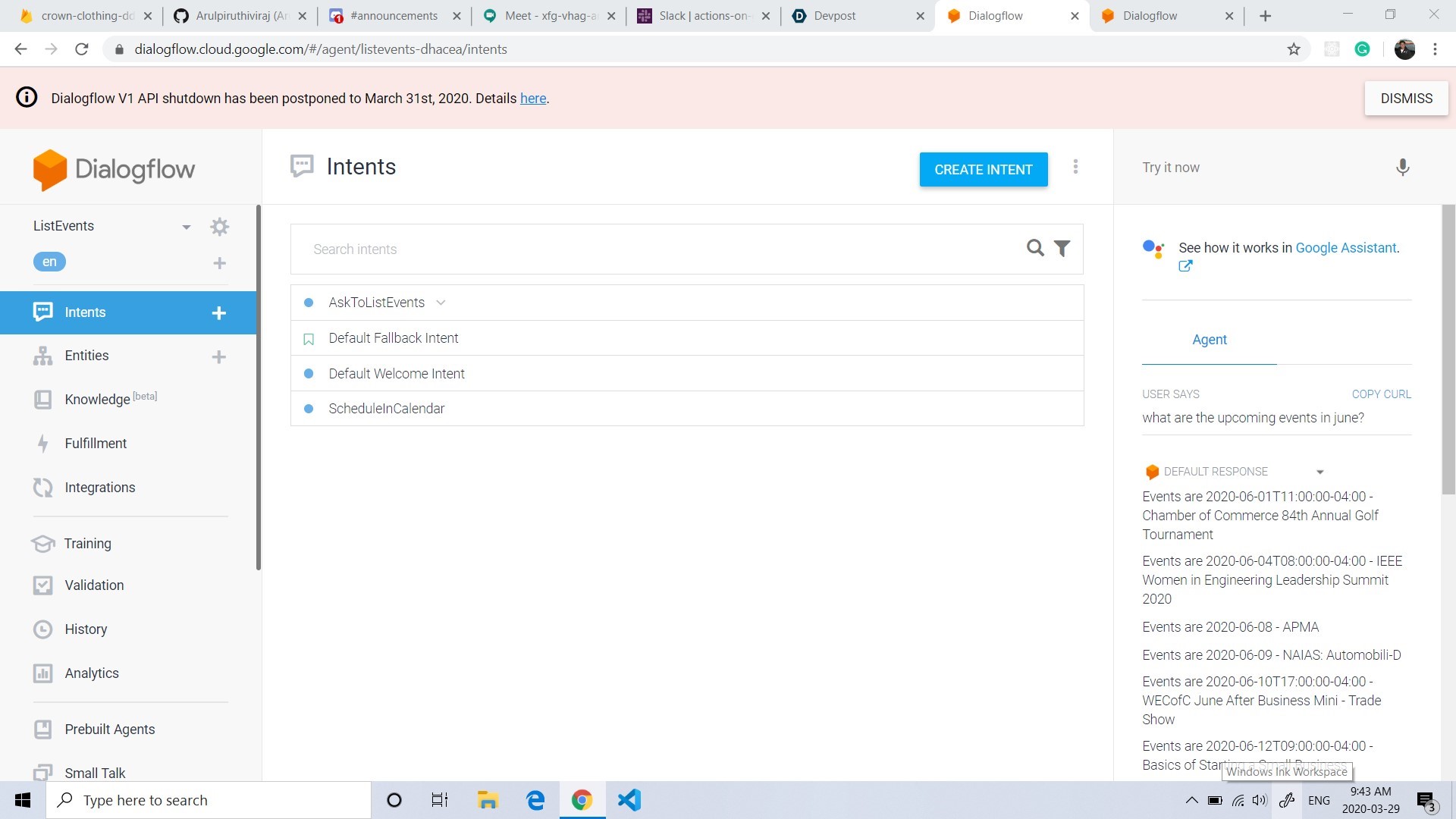Dismiss the V1 API shutdown banner
The image size is (1456, 819).
click(1406, 99)
